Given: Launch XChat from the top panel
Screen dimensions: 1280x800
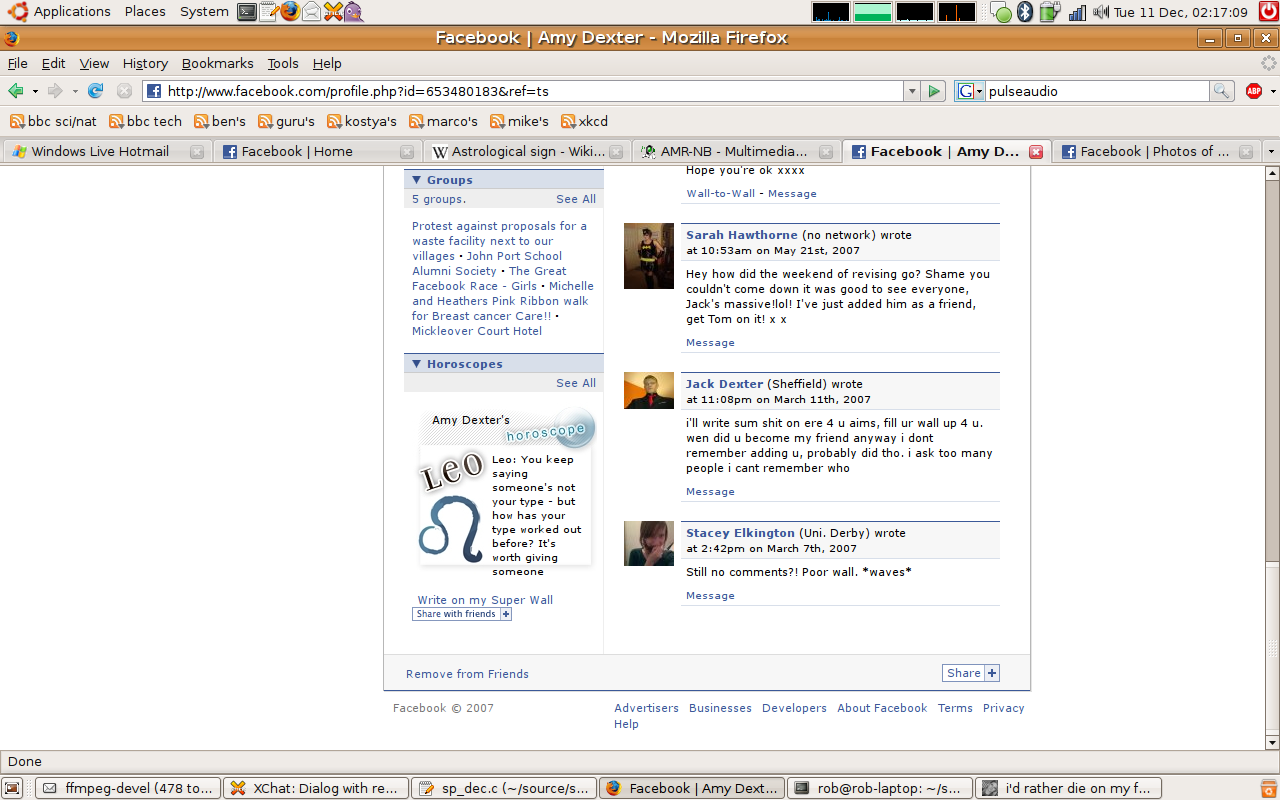Looking at the screenshot, I should tap(333, 12).
